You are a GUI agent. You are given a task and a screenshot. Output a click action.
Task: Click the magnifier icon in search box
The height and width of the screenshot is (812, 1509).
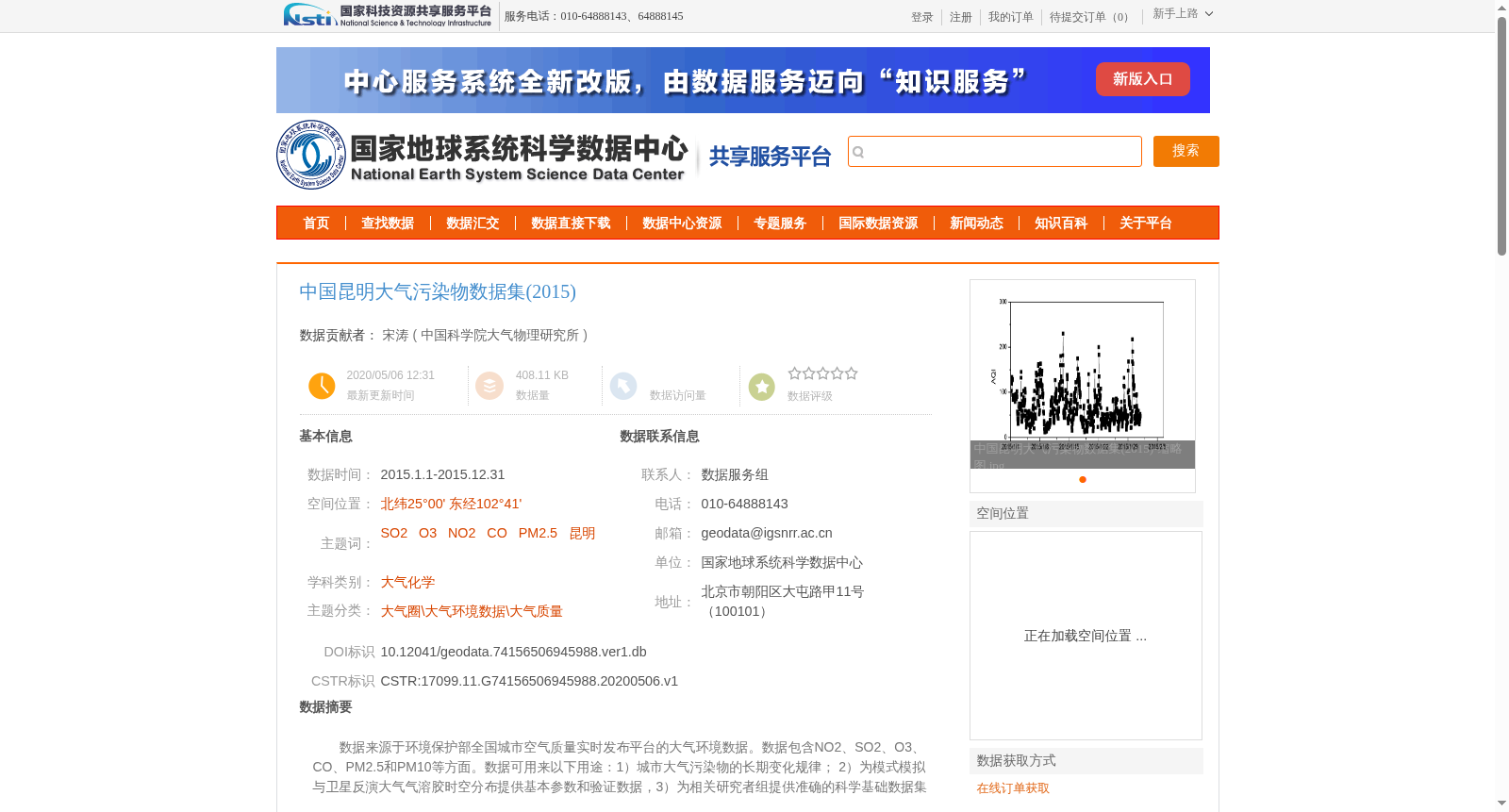click(x=858, y=152)
